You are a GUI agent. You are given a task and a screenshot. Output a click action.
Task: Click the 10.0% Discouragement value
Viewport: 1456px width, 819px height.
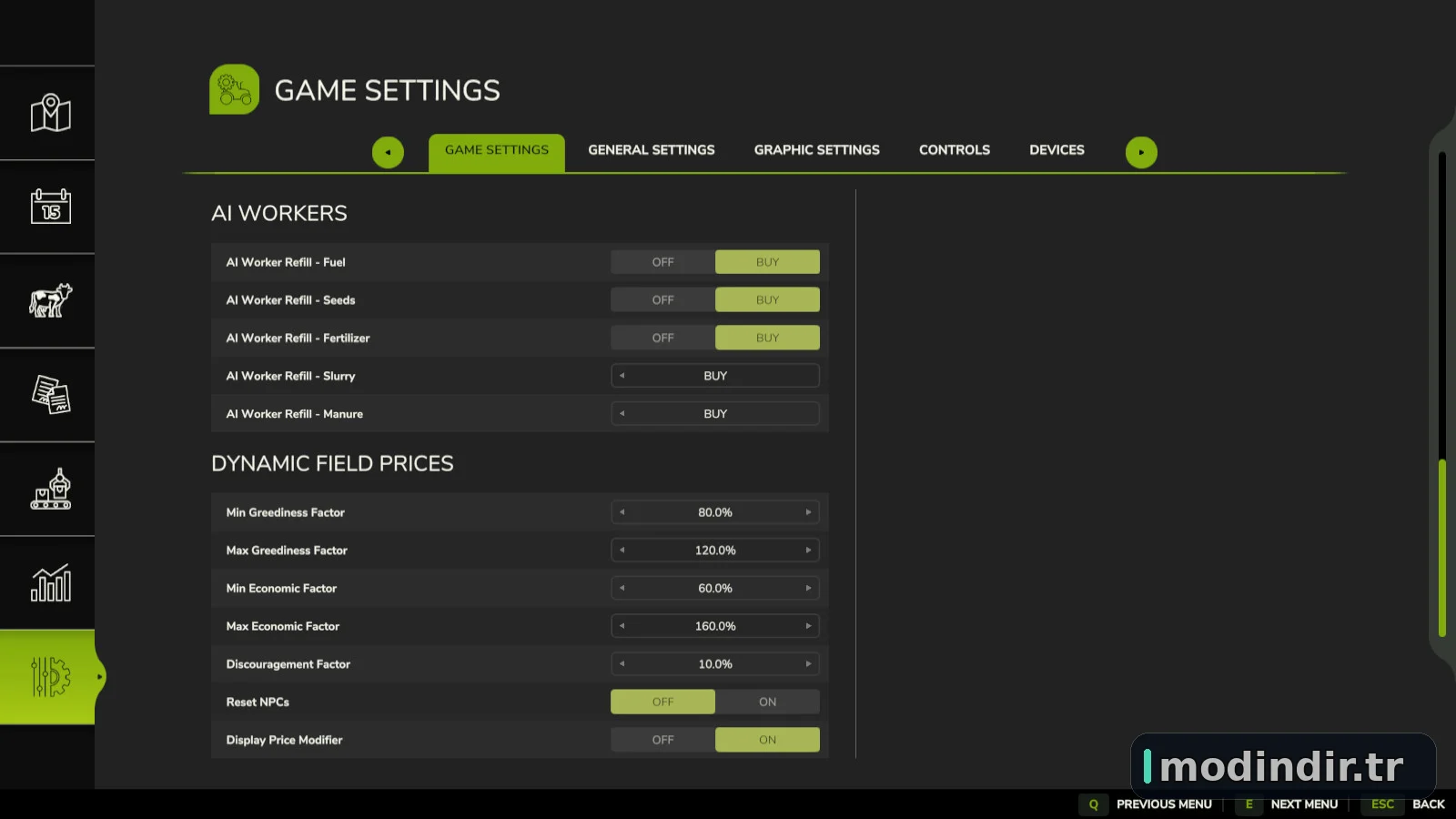(715, 664)
